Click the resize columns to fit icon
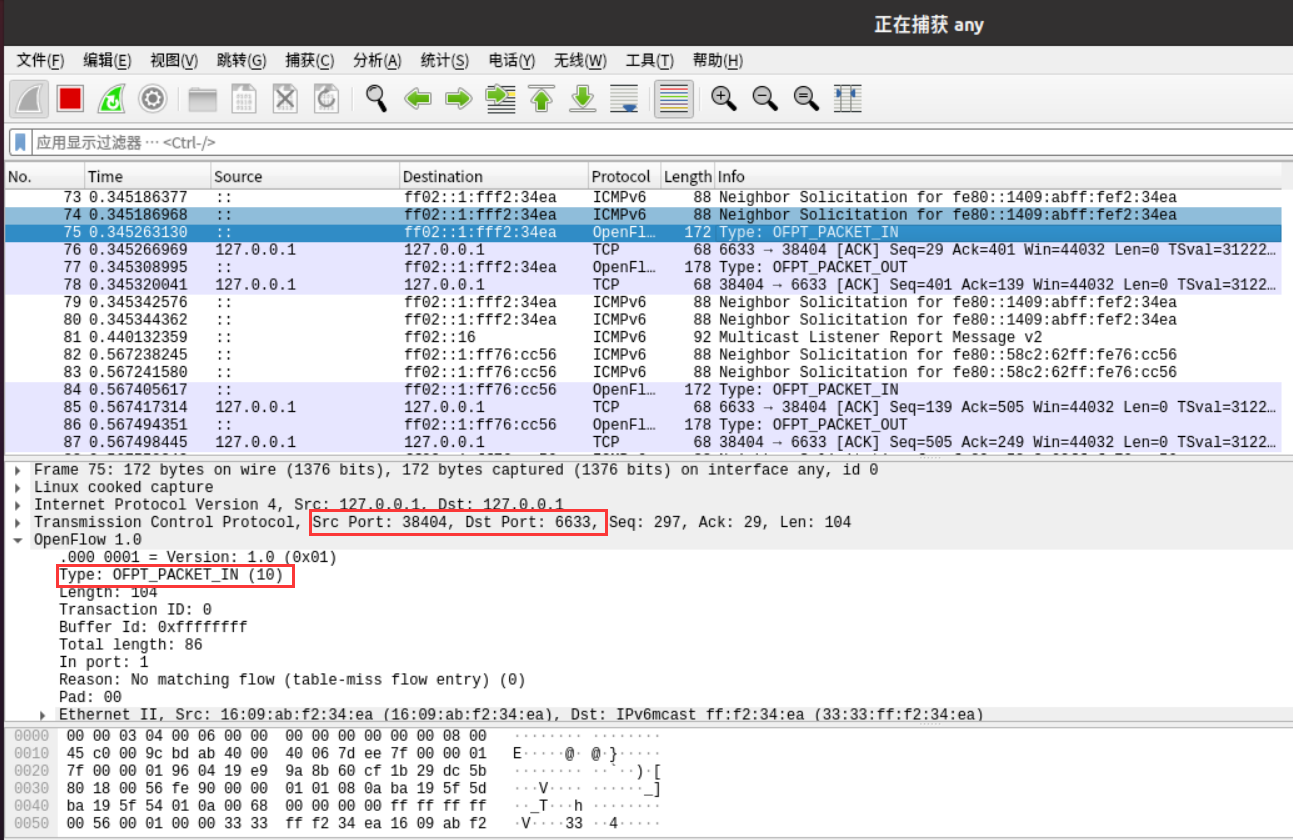 tap(848, 99)
